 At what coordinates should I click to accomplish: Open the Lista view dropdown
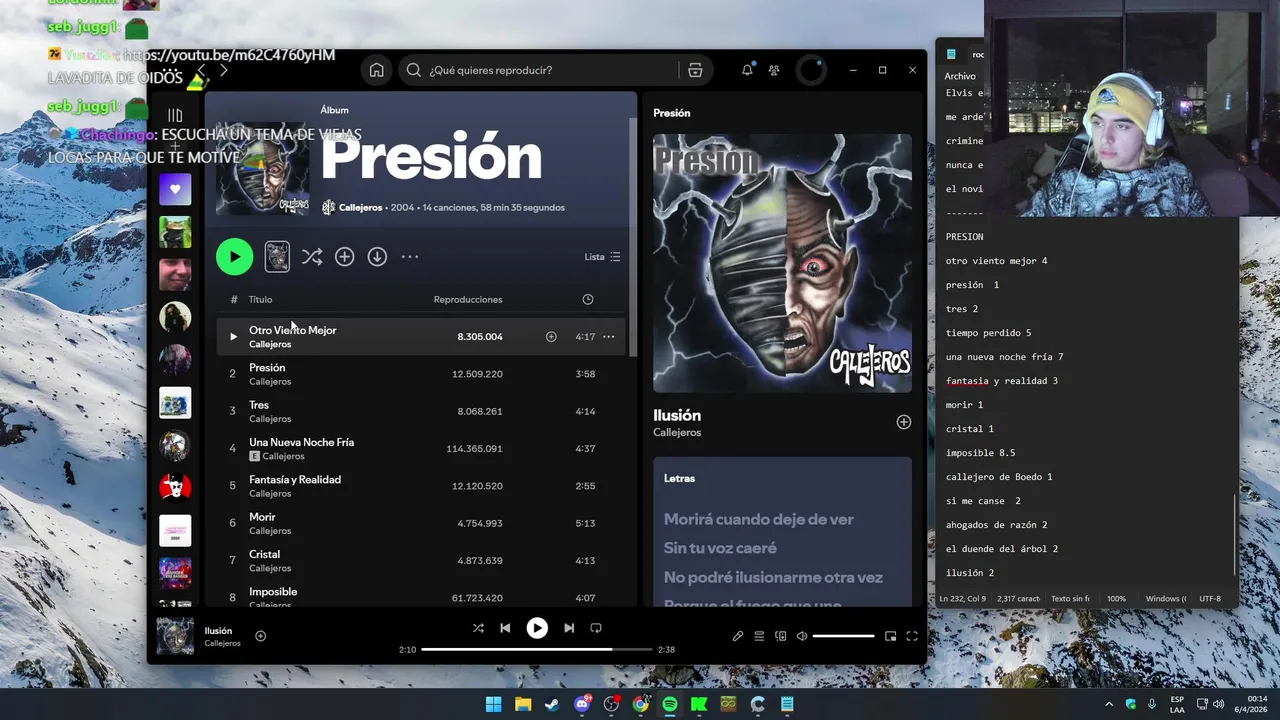(x=603, y=257)
